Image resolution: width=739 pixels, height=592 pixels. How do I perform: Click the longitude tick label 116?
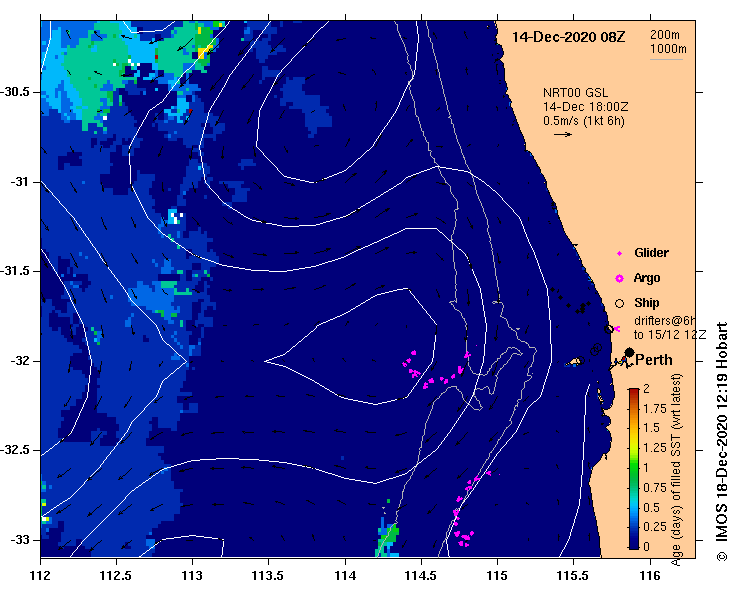point(650,576)
